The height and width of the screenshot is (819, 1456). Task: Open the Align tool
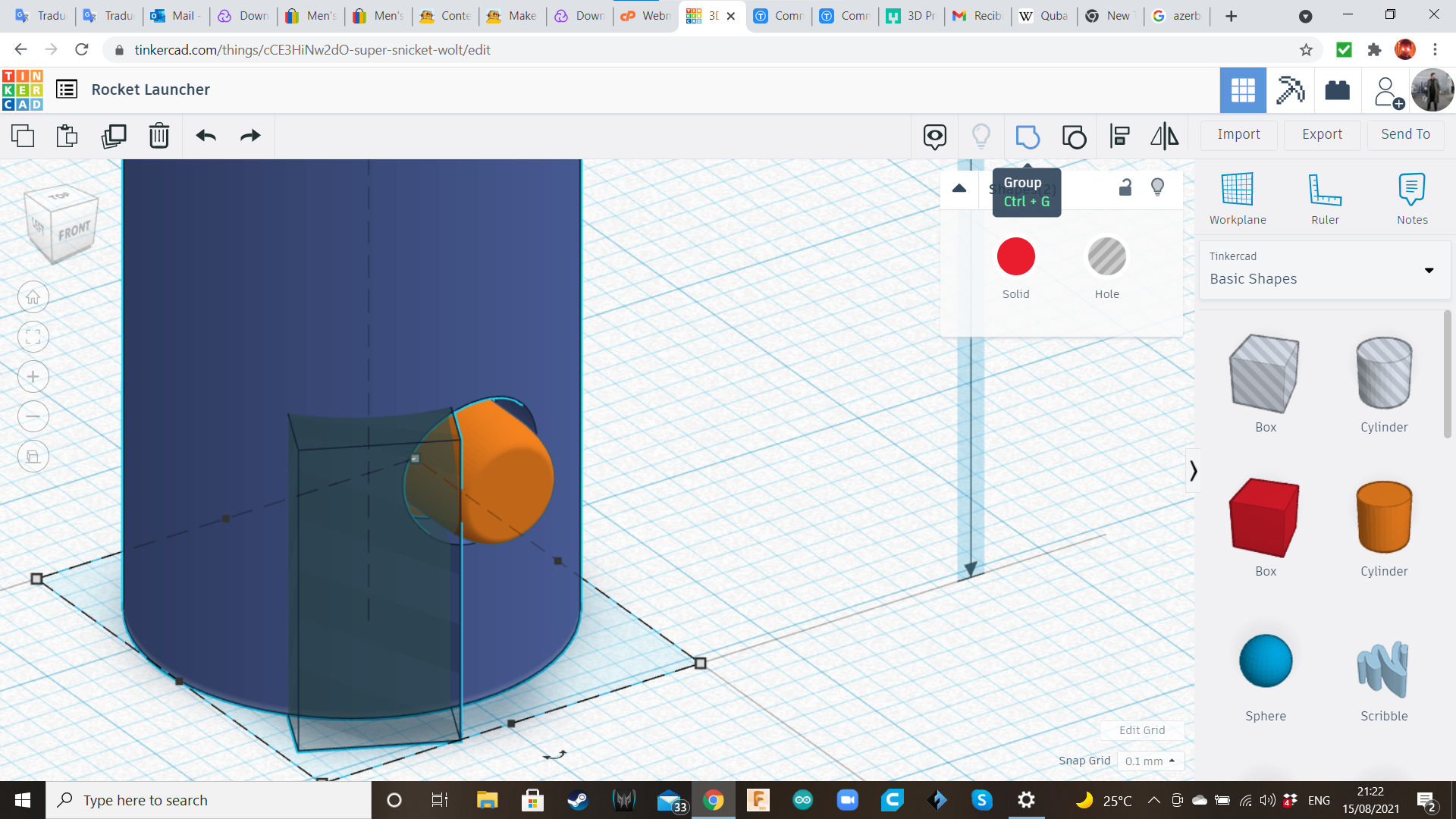[x=1119, y=136]
